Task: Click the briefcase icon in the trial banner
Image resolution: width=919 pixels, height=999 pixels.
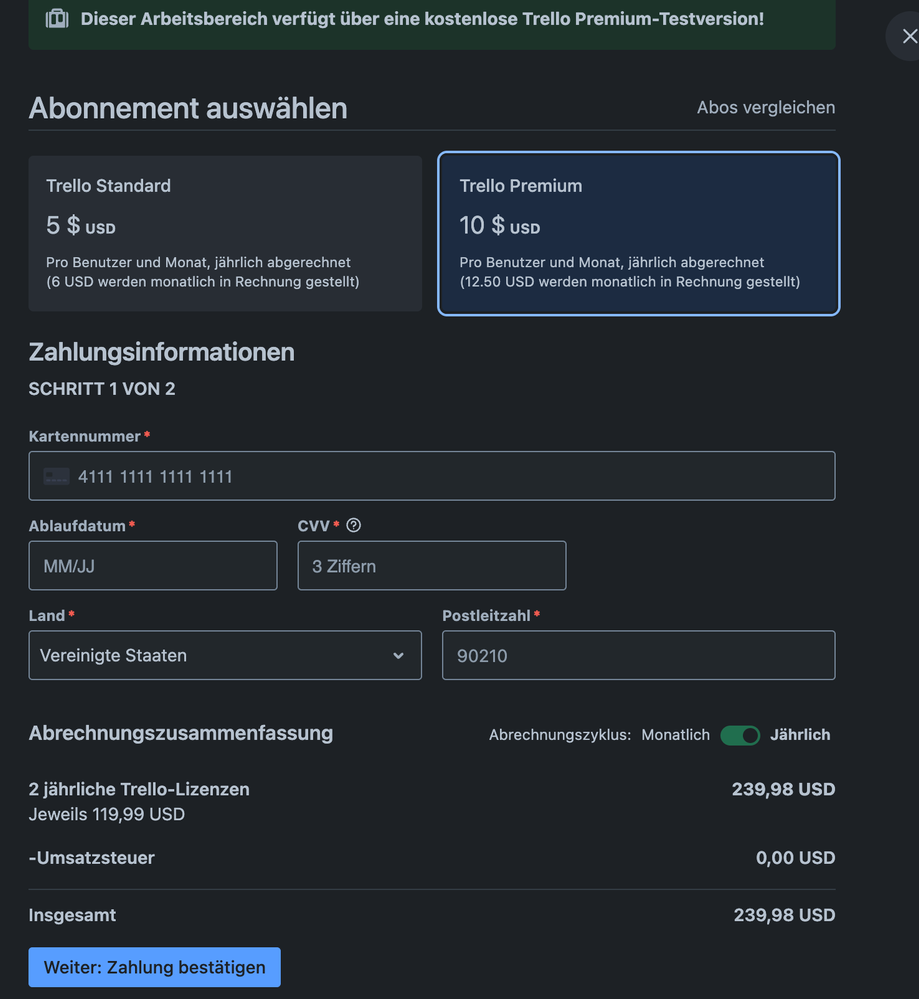Action: [x=57, y=18]
